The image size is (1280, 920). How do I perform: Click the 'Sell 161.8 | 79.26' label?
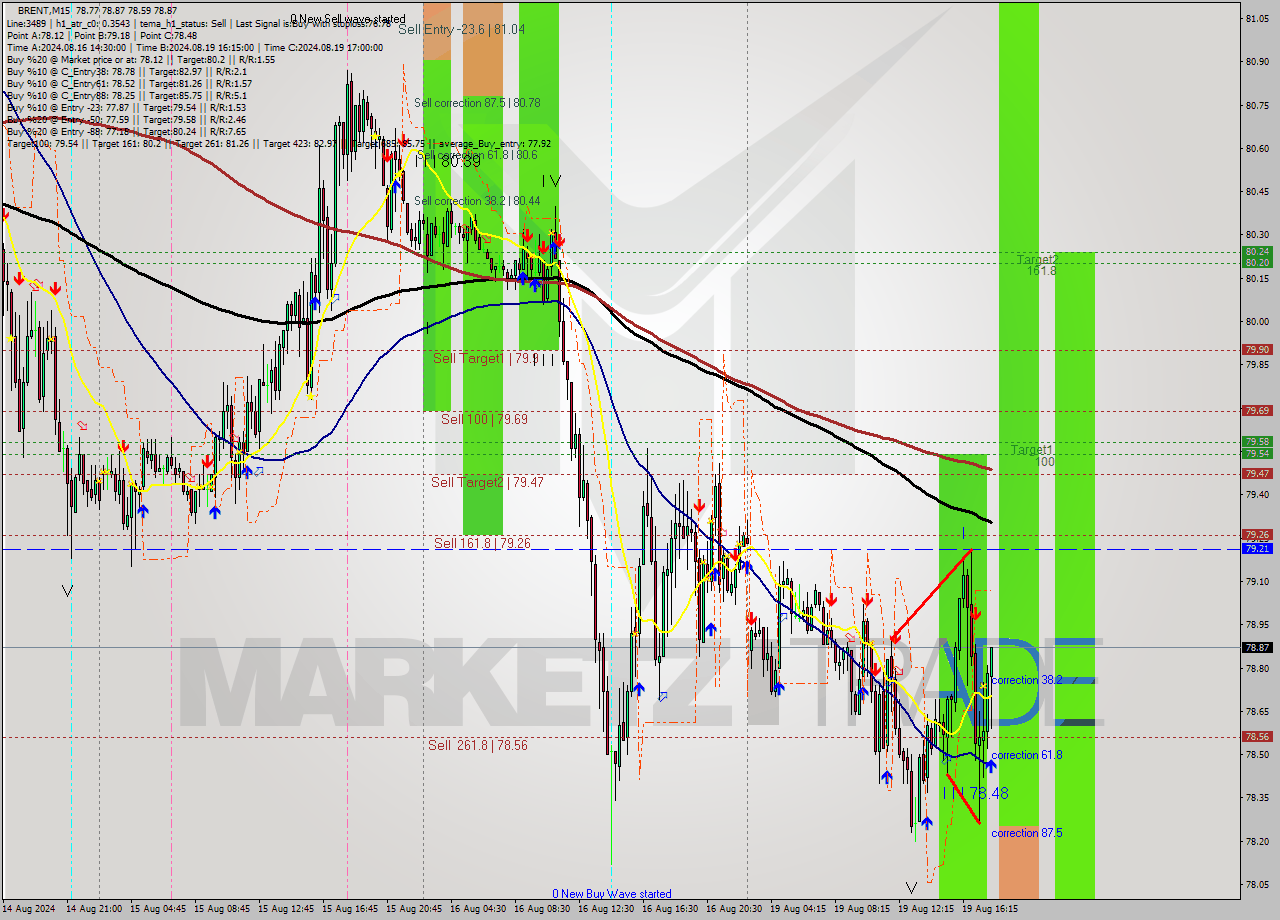point(482,543)
